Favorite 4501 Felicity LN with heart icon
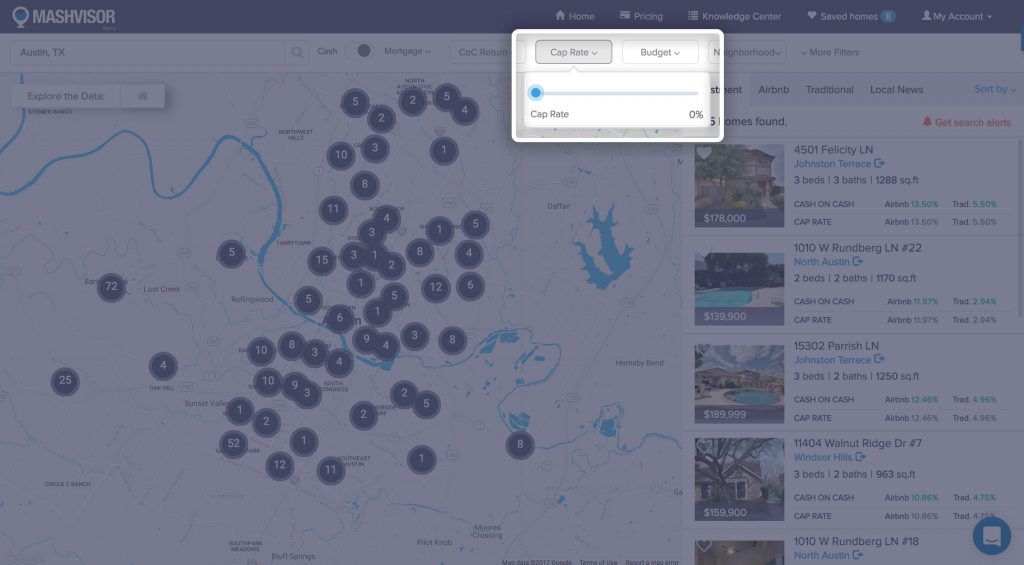The width and height of the screenshot is (1024, 565). 704,153
